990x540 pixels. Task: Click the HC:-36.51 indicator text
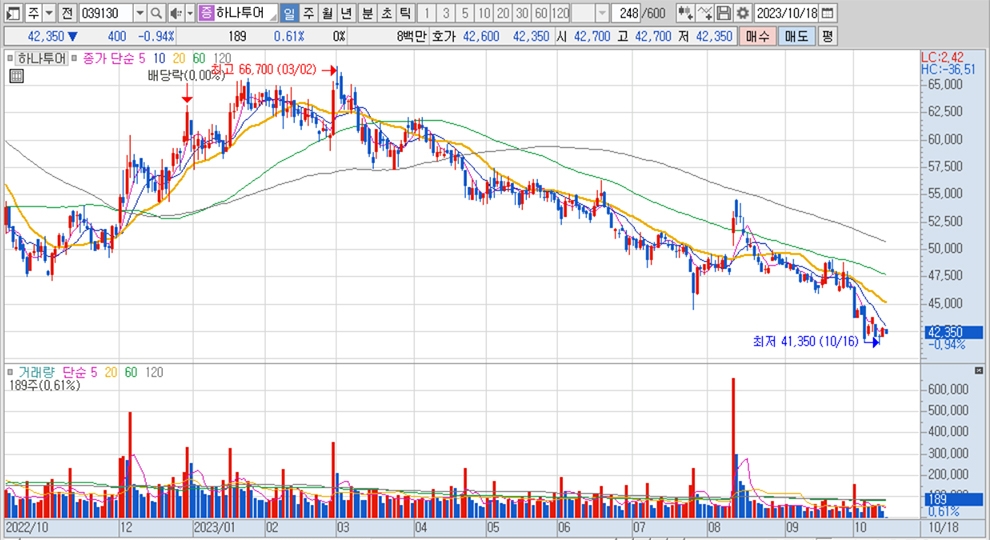[948, 69]
